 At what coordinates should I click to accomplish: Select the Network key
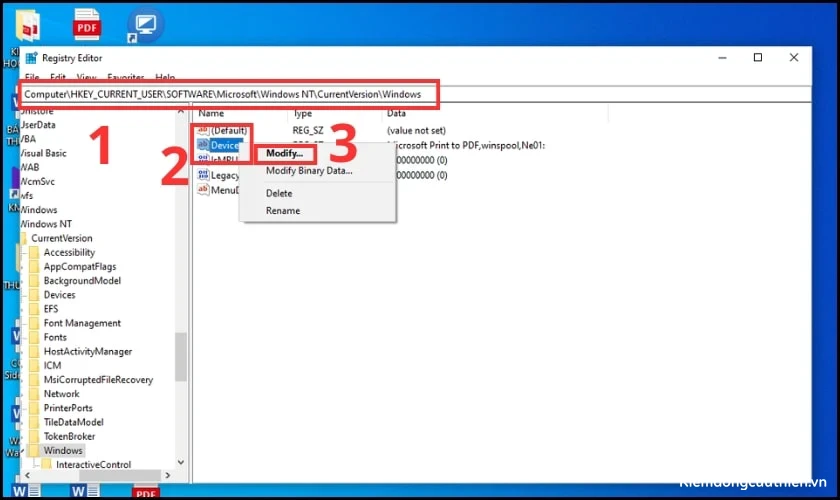(62, 394)
